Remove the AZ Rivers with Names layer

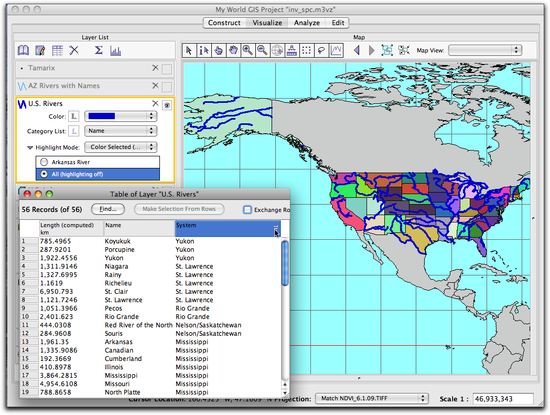coord(155,86)
